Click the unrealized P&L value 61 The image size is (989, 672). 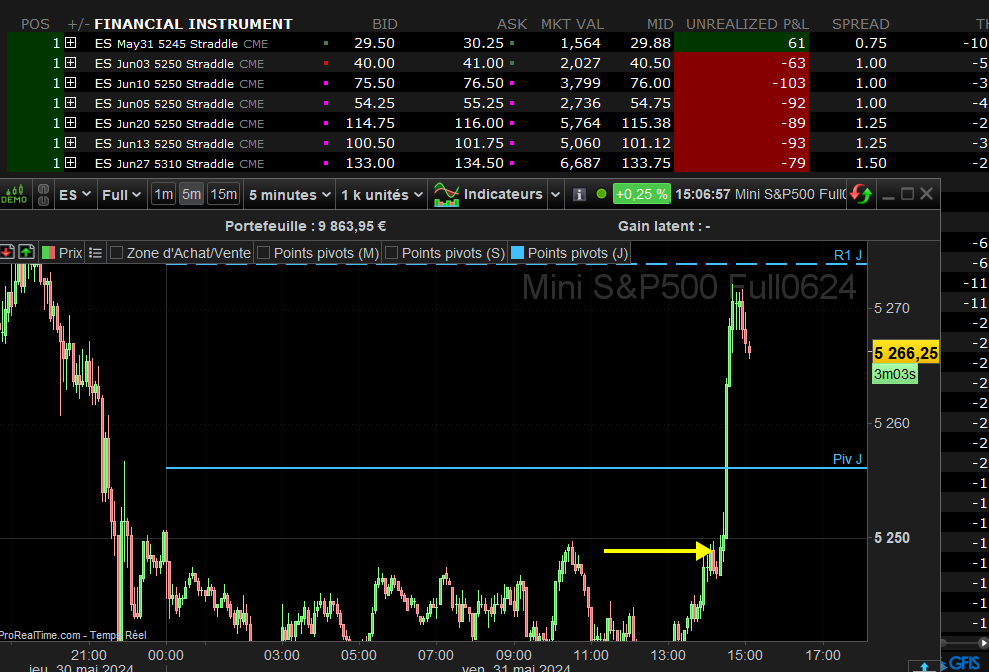tap(797, 43)
